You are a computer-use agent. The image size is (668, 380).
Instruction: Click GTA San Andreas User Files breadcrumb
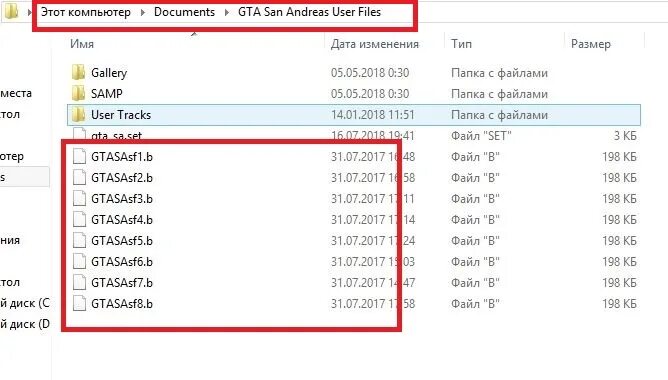(309, 12)
